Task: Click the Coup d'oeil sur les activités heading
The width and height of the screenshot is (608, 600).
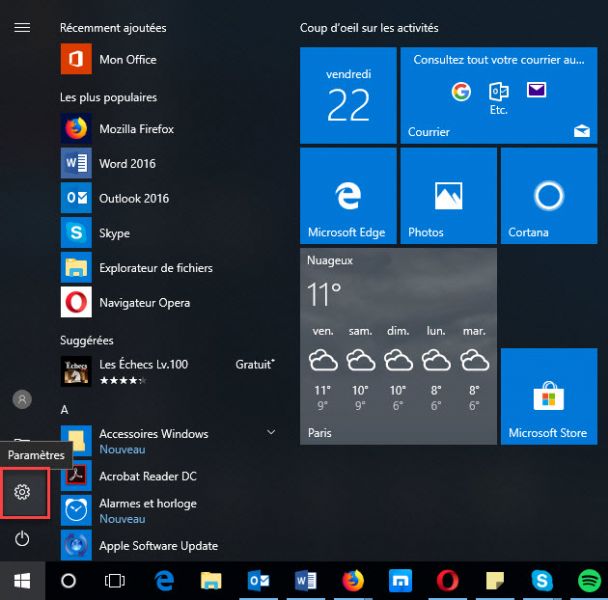Action: pyautogui.click(x=369, y=28)
